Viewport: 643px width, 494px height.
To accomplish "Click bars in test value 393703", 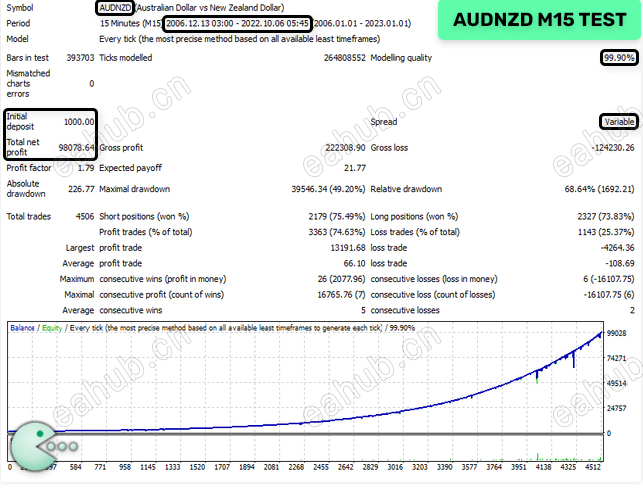I will tap(80, 58).
